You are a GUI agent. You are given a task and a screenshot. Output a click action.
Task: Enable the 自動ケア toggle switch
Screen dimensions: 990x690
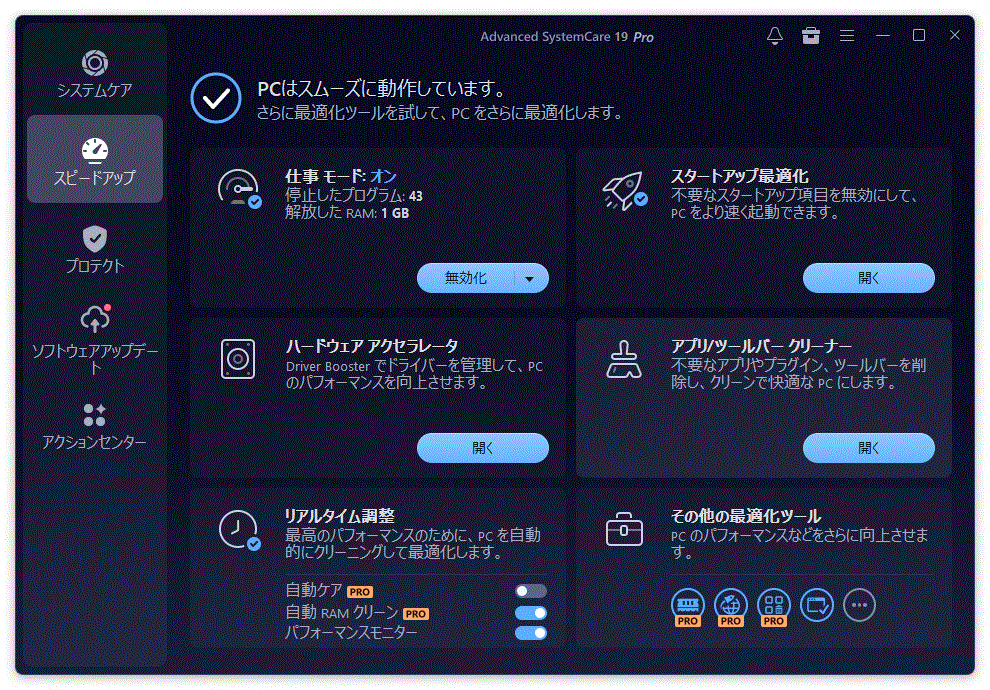[x=531, y=590]
